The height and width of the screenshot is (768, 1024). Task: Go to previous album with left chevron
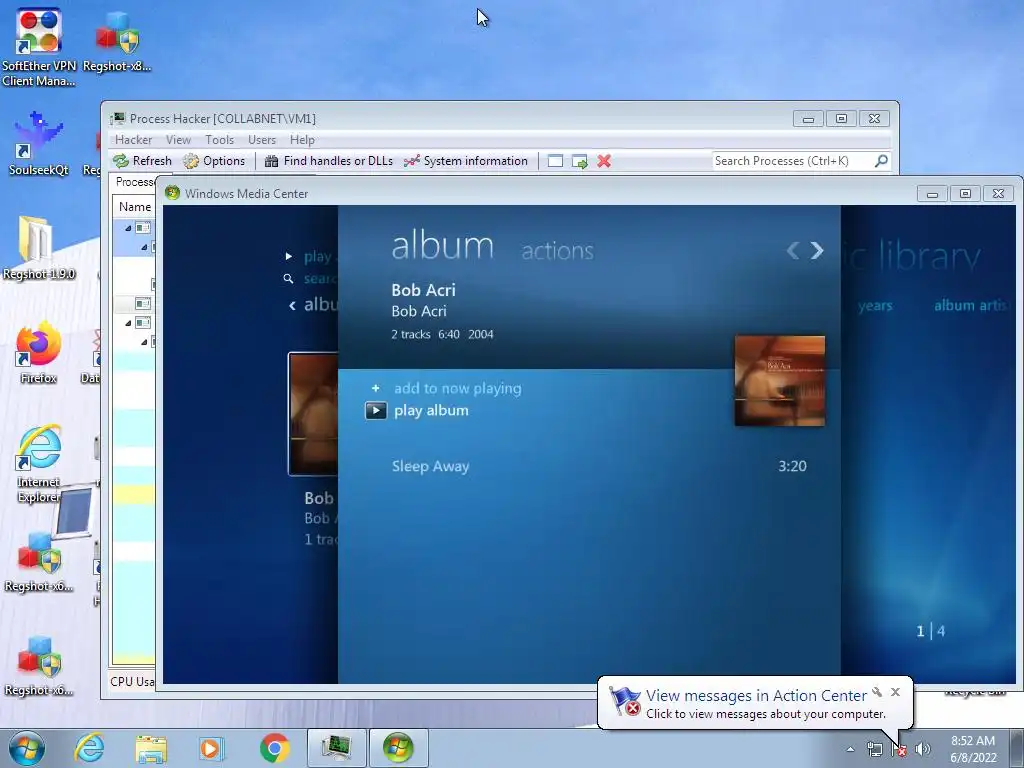(793, 250)
